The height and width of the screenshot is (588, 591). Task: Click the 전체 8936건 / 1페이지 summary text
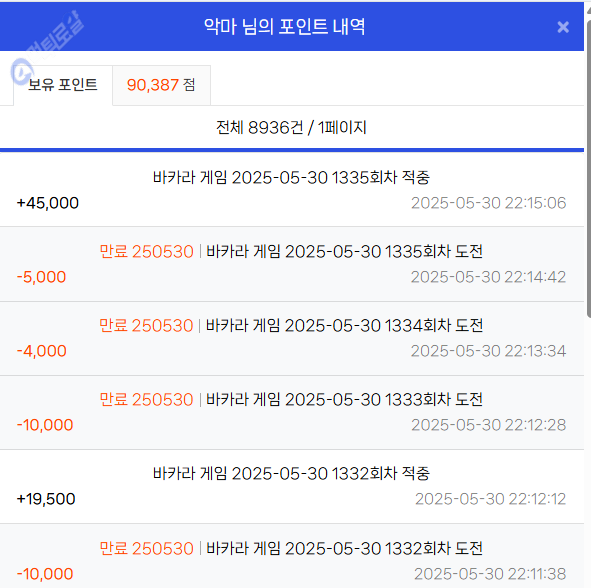291,127
